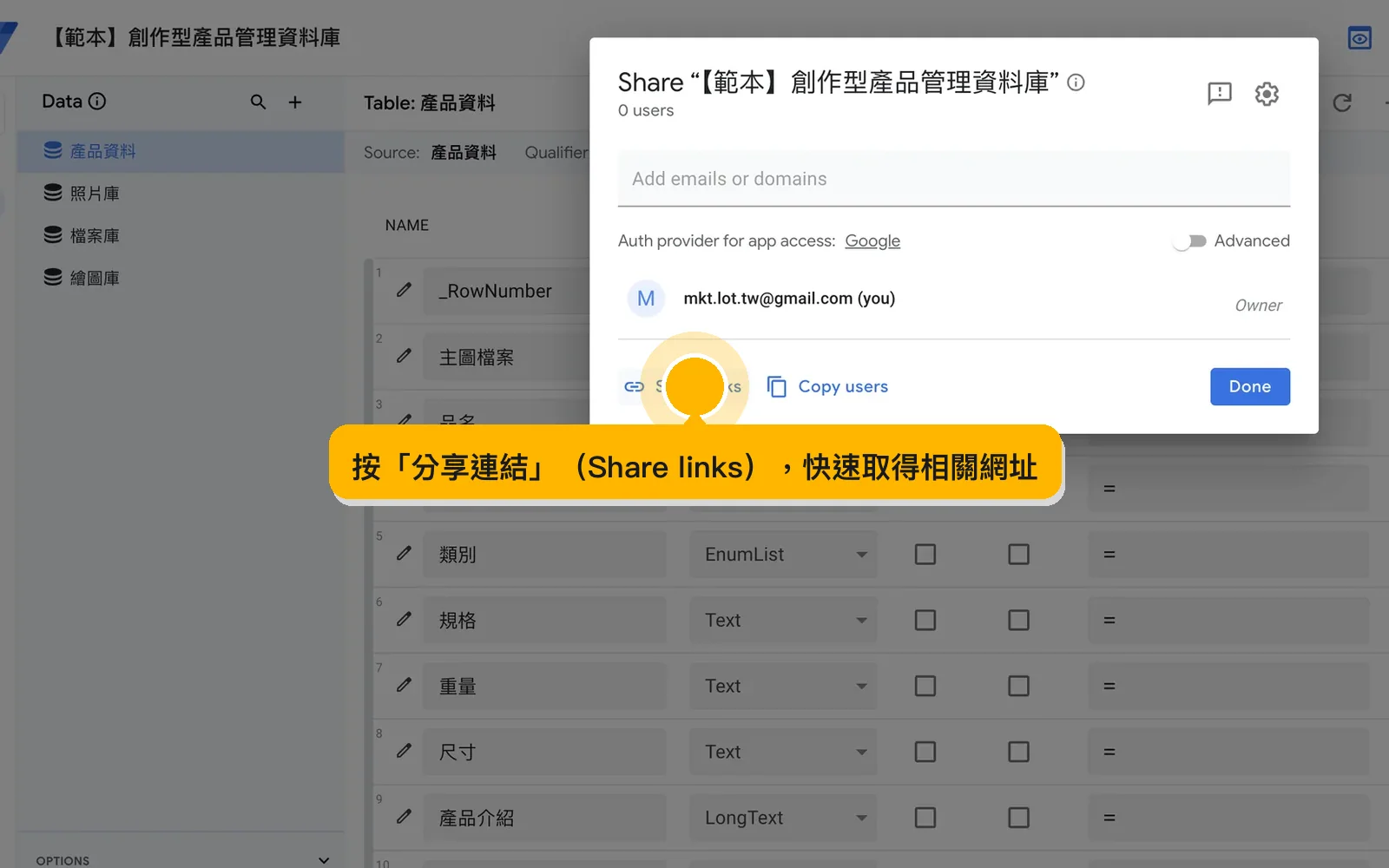Click the 產品介紹 name field
Screen dimensions: 1389x868
click(544, 819)
